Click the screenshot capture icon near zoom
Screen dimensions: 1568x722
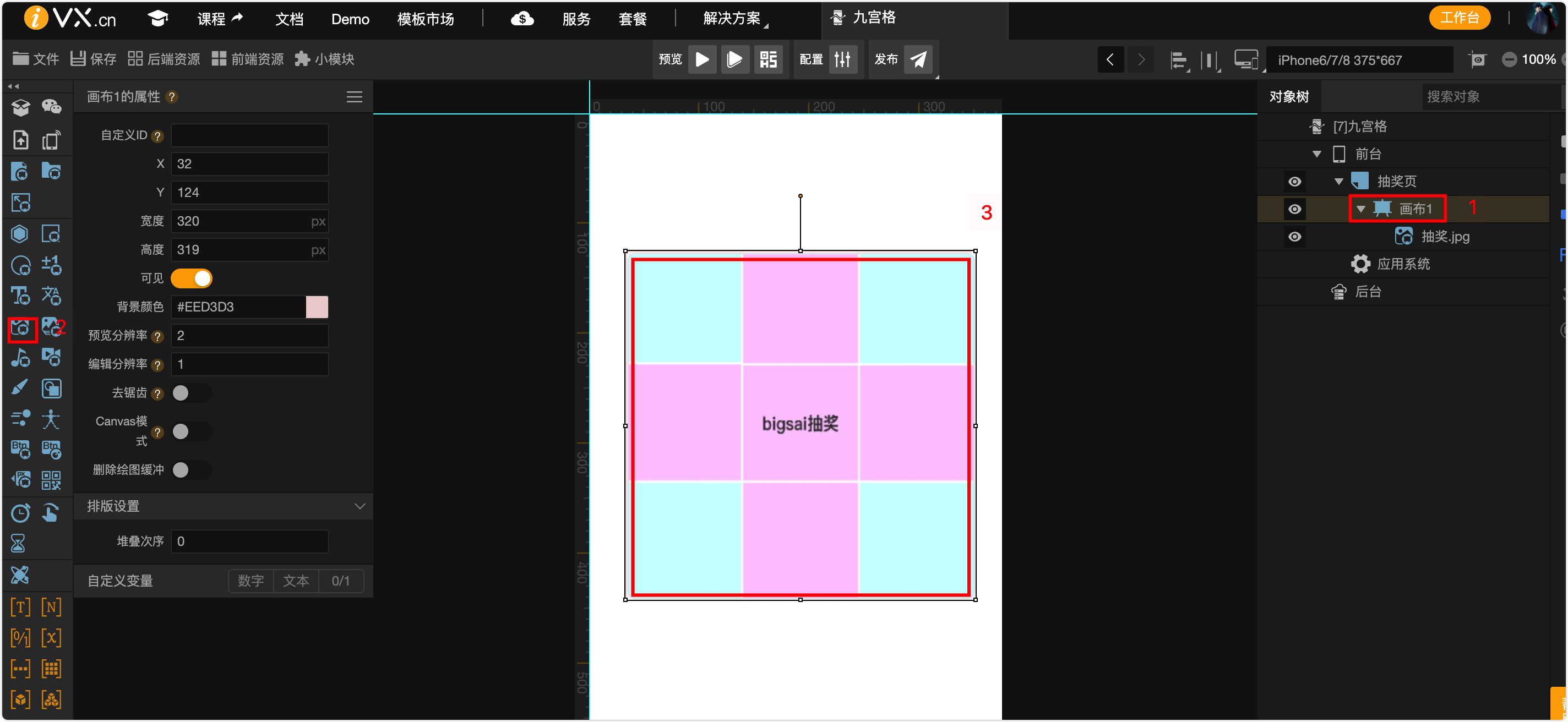pyautogui.click(x=1477, y=59)
